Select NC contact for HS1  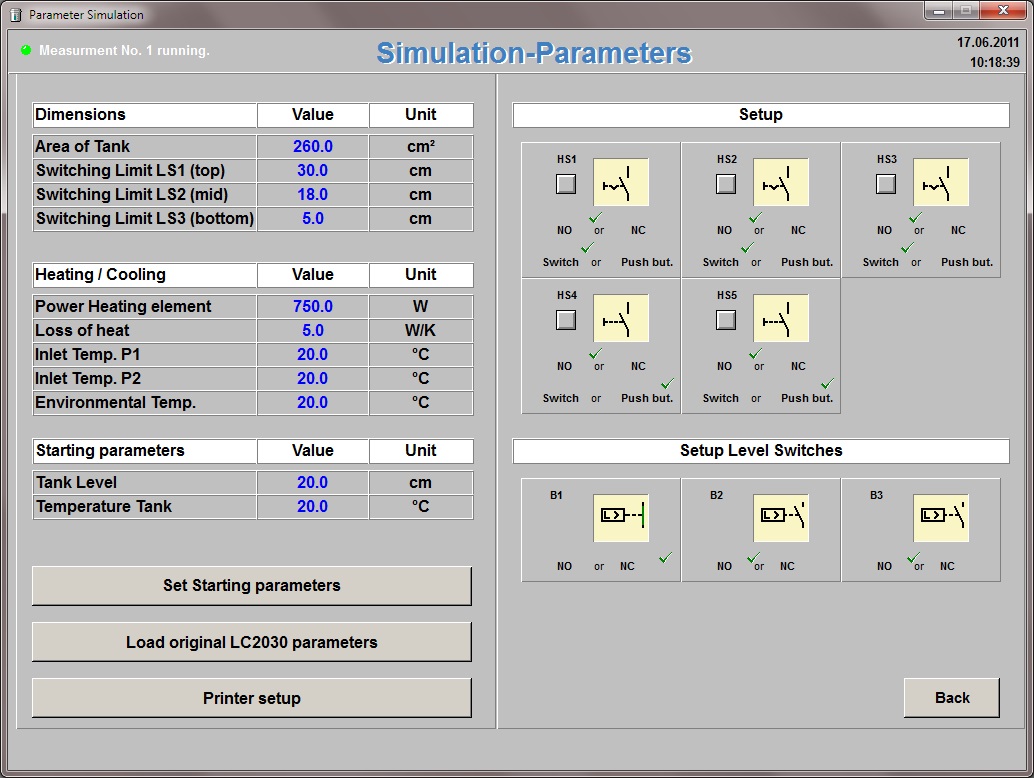[638, 230]
